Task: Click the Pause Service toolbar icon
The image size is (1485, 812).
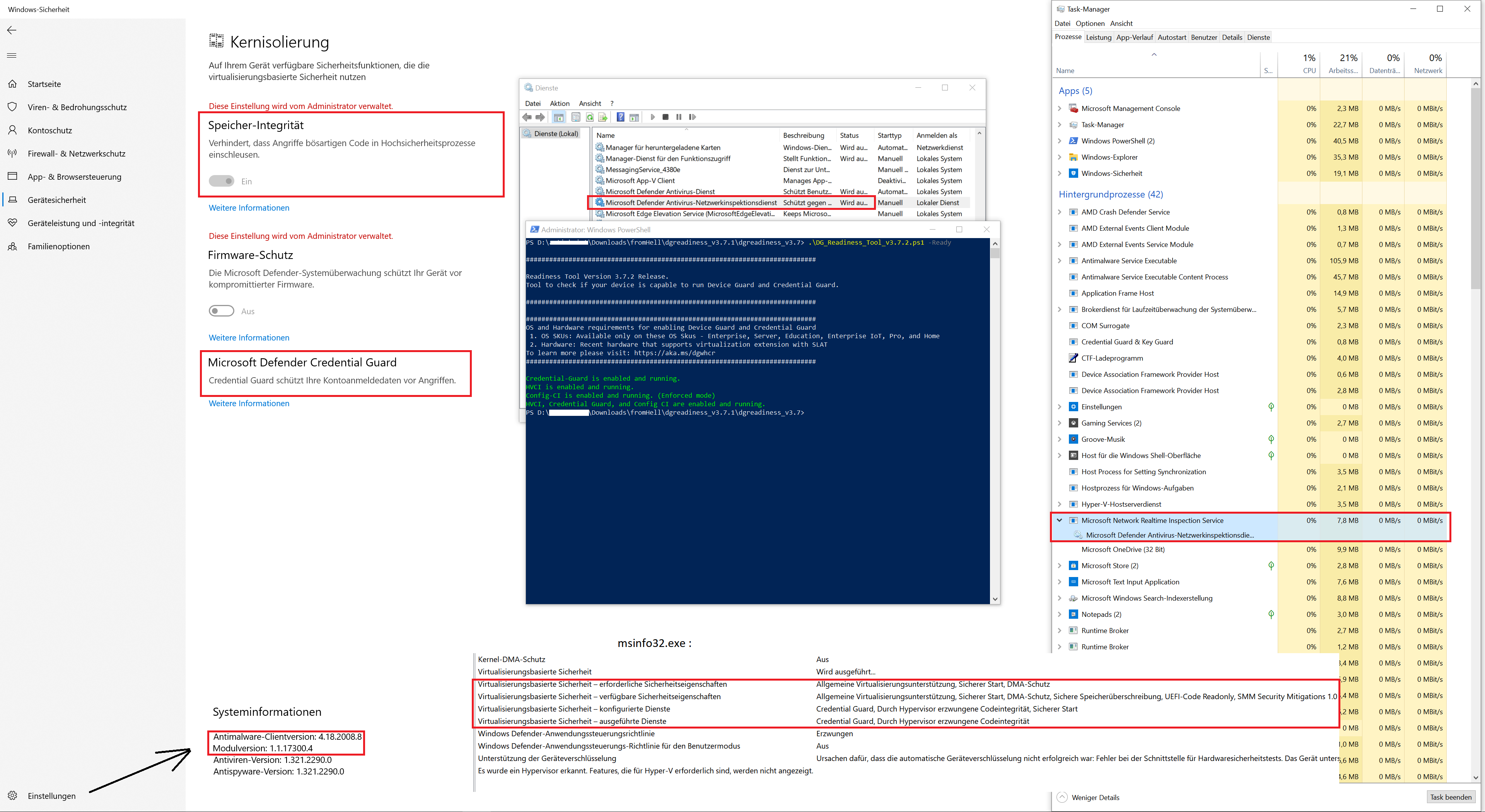Action: click(x=679, y=117)
